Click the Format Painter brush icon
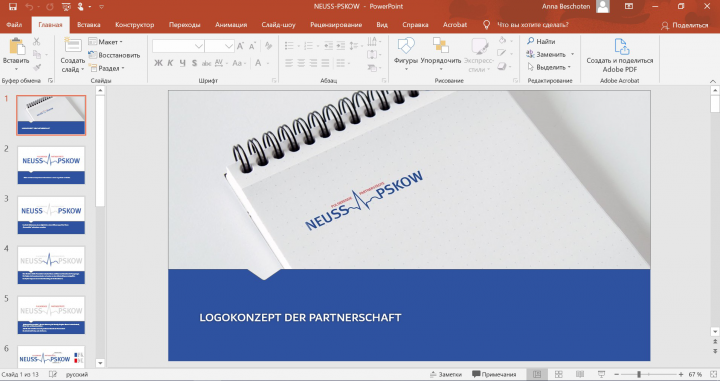Image resolution: width=720 pixels, height=381 pixels. click(x=37, y=67)
